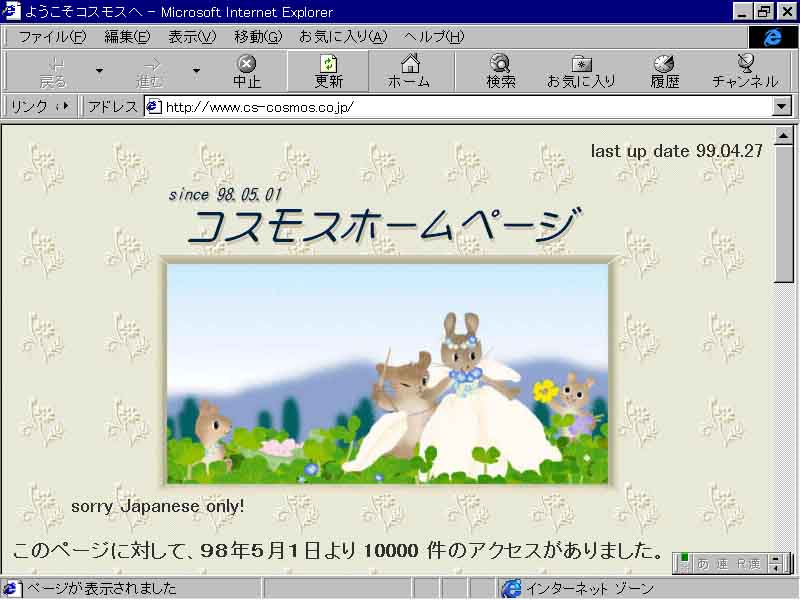Open the back history dropdown arrow beside 戻る
Image resolution: width=800 pixels, height=600 pixels.
99,71
